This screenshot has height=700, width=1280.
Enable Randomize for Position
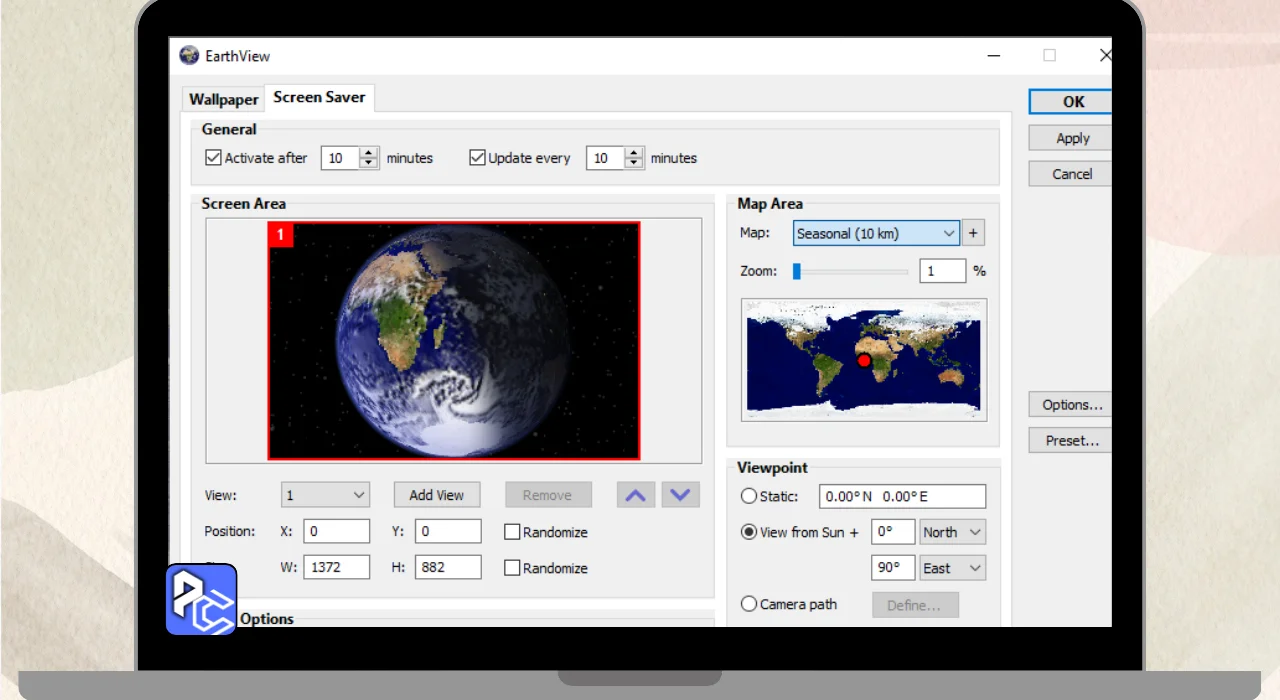click(512, 532)
